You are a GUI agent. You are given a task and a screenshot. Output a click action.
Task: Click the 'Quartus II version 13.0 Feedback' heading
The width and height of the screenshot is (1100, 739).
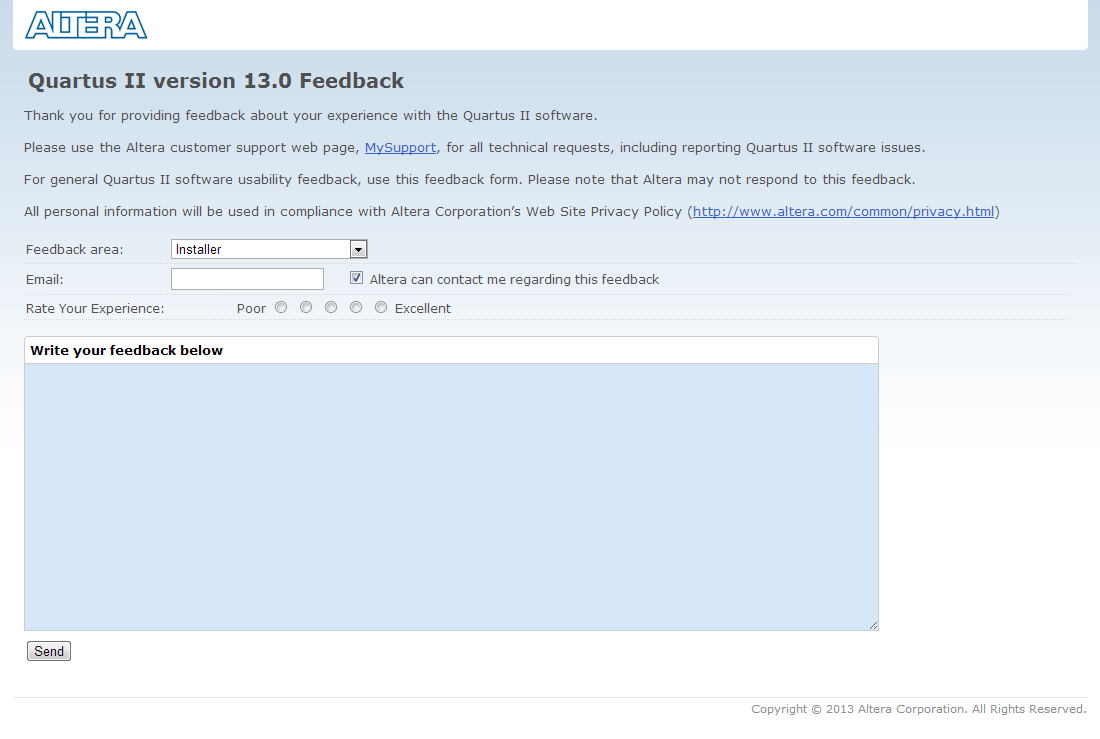point(216,81)
